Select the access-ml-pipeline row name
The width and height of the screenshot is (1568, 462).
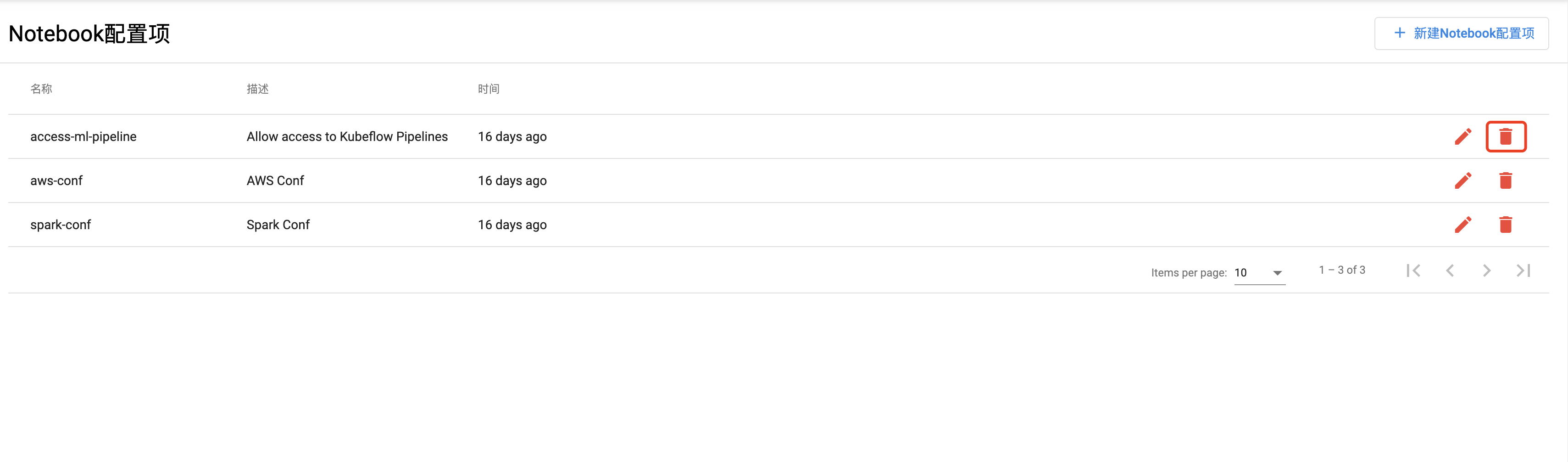[83, 136]
